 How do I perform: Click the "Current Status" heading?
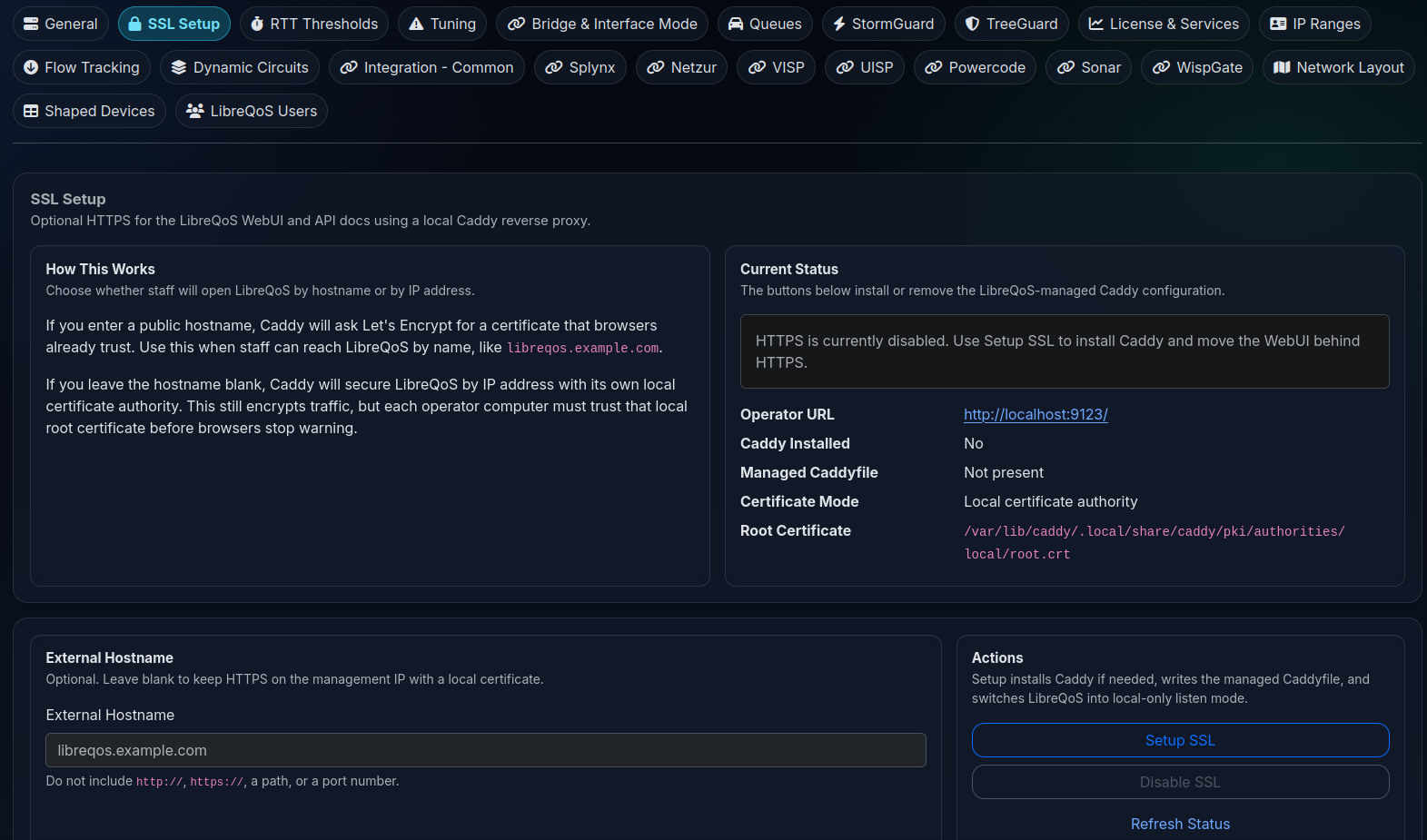coord(789,269)
